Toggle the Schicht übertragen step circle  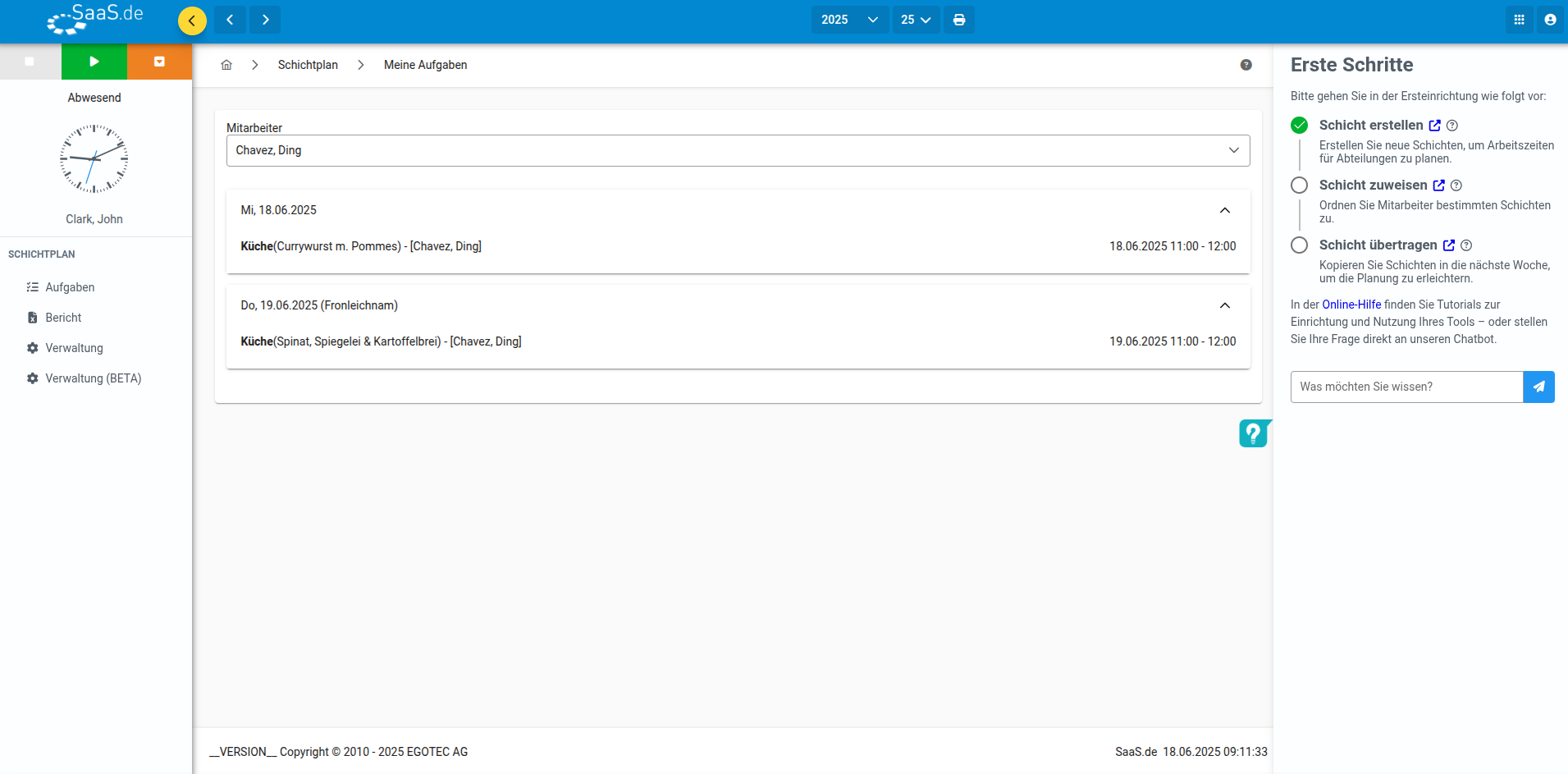[1299, 245]
